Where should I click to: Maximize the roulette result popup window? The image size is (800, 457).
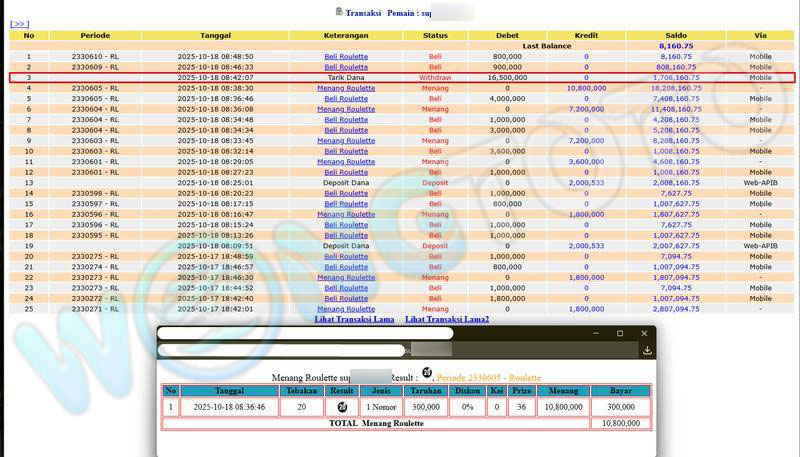pos(620,333)
